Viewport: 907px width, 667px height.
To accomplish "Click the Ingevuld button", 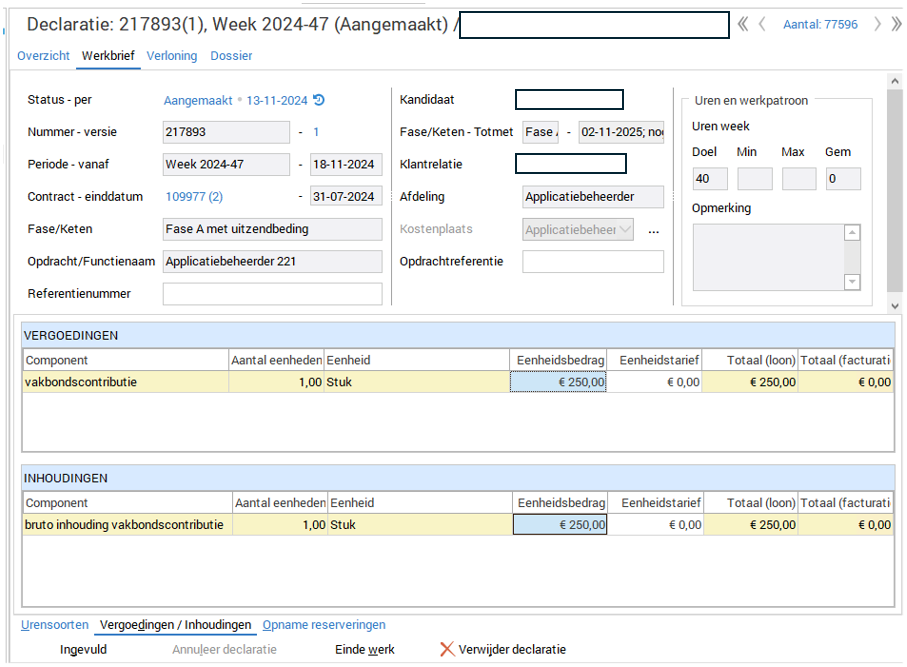I will [x=83, y=649].
